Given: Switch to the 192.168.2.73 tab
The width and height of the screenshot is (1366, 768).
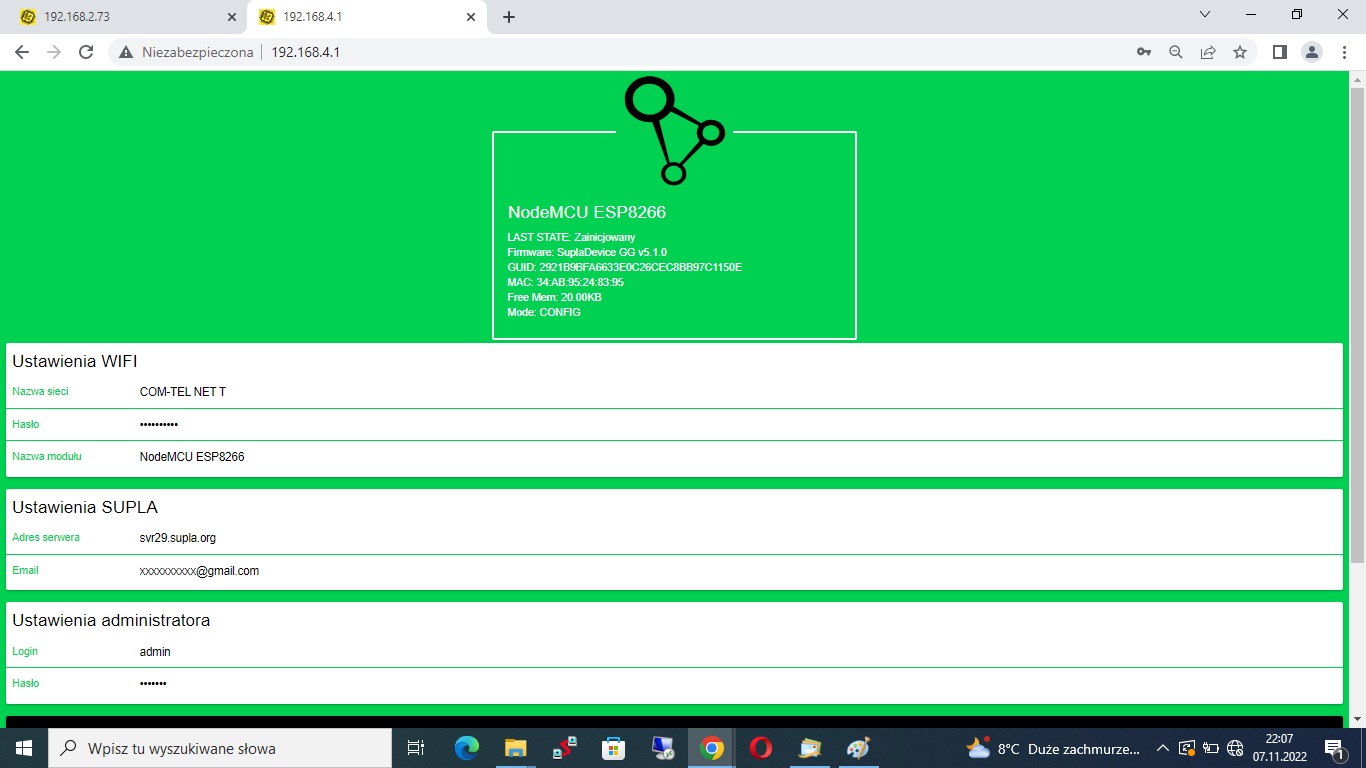Looking at the screenshot, I should pos(127,17).
